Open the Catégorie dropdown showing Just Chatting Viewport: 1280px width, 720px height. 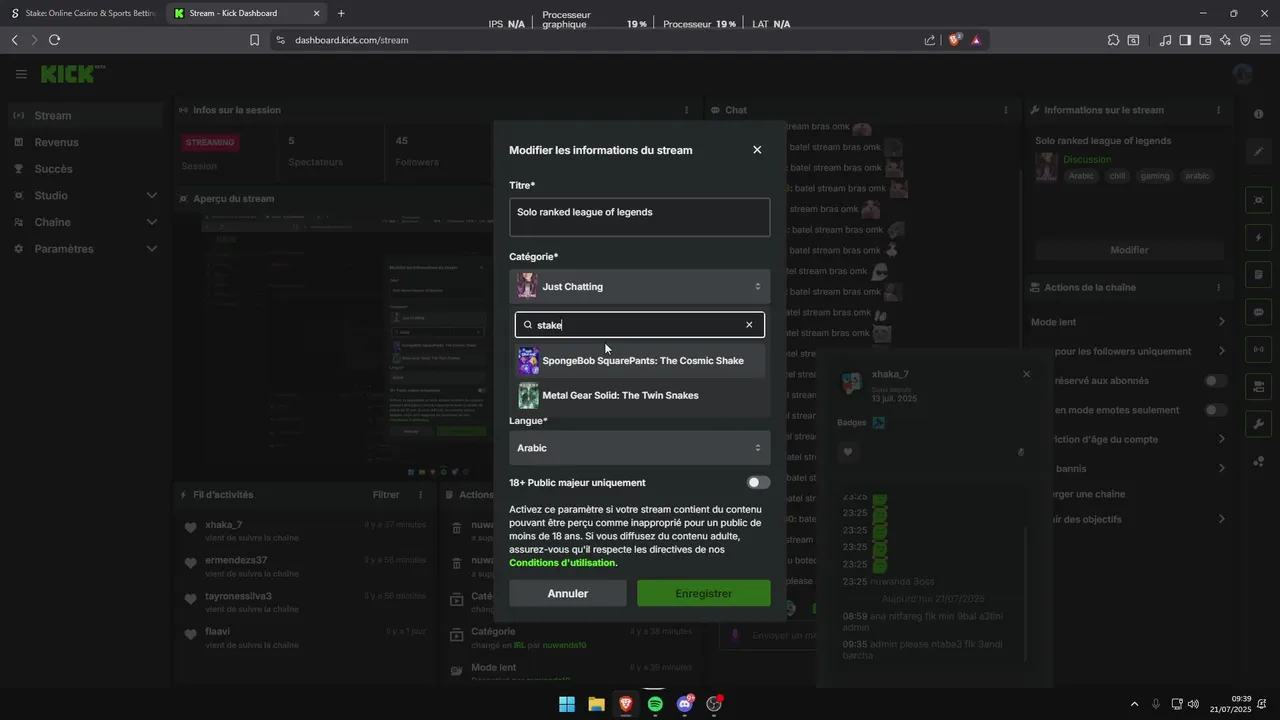coord(639,286)
